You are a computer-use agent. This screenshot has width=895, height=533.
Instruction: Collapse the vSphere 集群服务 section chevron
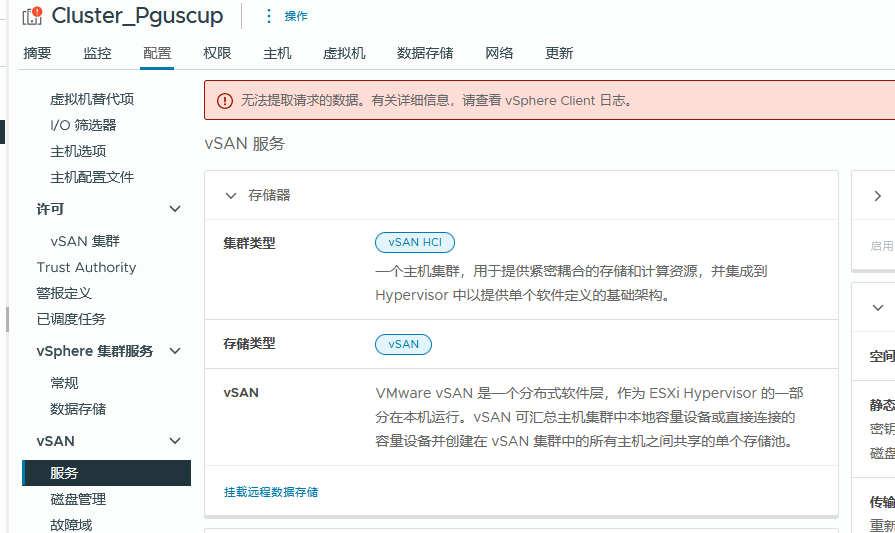pyautogui.click(x=175, y=351)
